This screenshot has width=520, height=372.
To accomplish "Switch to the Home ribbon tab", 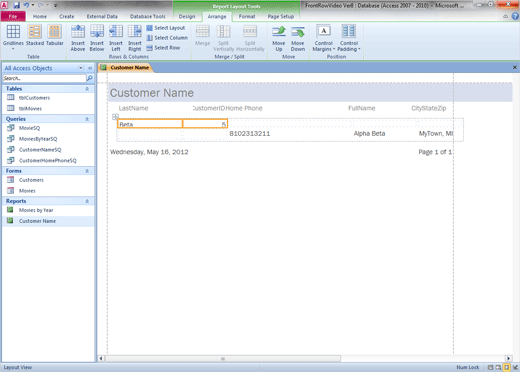I will (x=40, y=16).
